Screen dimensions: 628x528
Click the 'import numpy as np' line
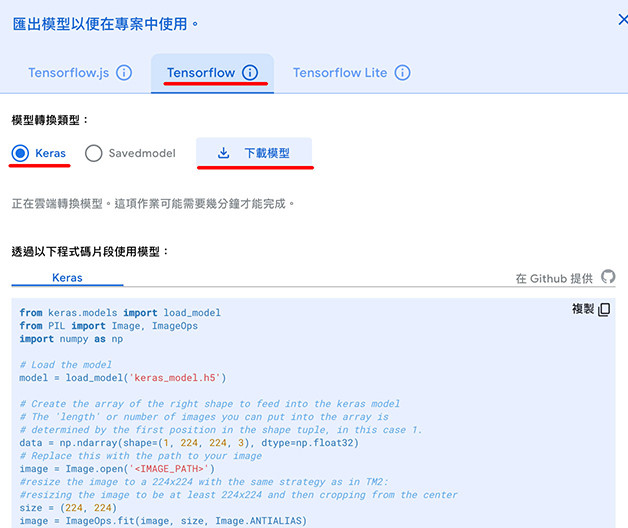coord(71,339)
